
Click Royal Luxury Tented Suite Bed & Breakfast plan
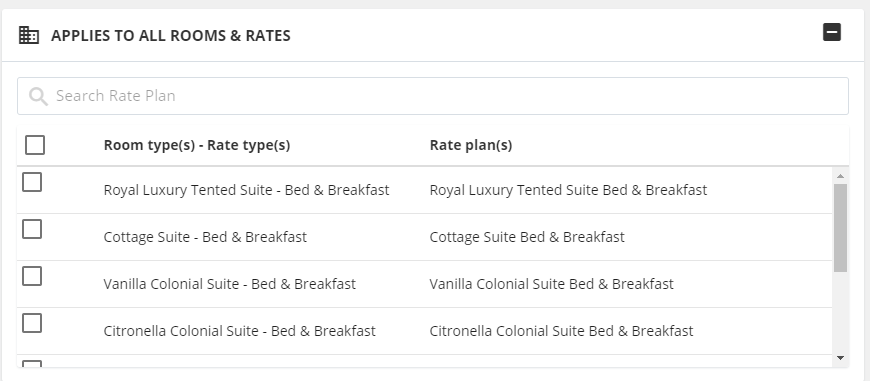568,190
